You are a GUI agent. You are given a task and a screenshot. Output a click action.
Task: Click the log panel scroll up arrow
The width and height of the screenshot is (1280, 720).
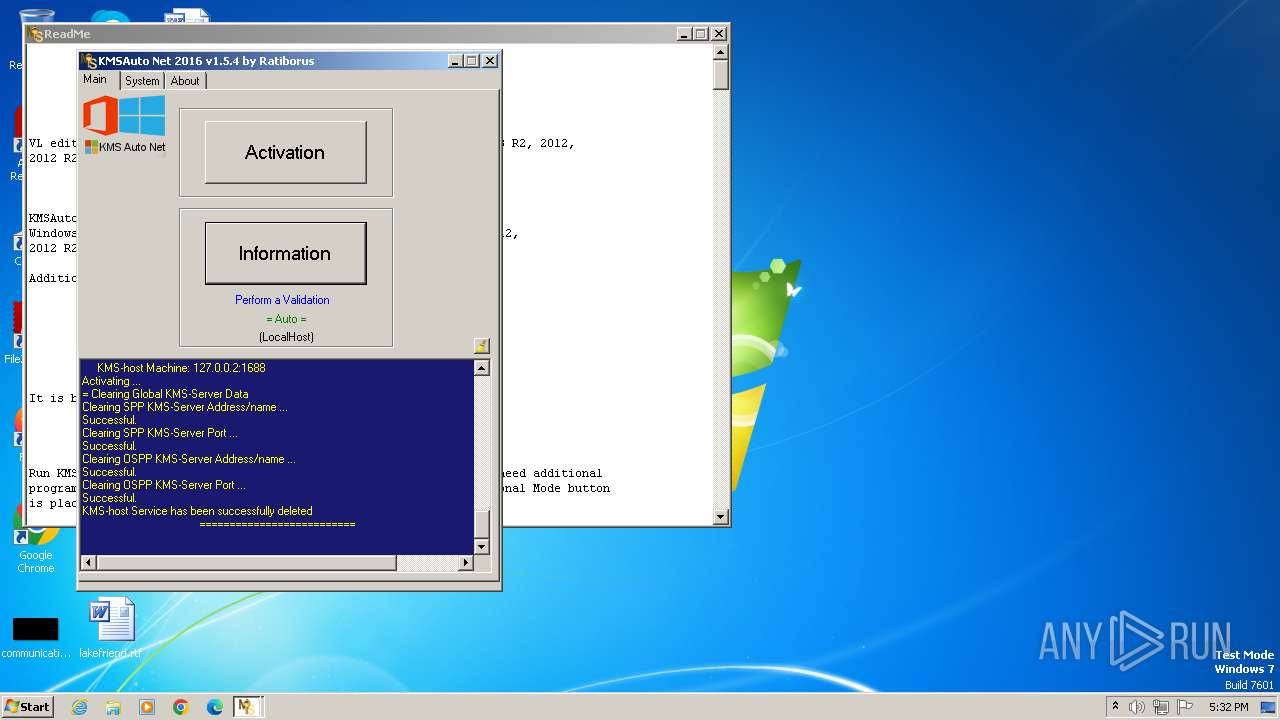click(x=482, y=368)
